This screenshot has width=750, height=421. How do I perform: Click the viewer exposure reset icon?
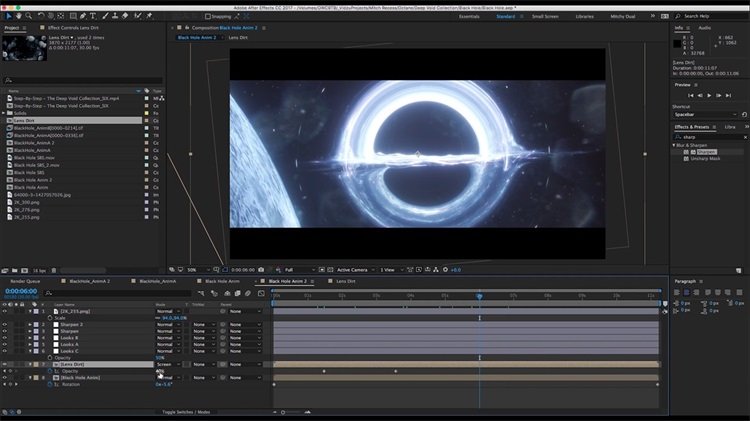click(x=445, y=270)
